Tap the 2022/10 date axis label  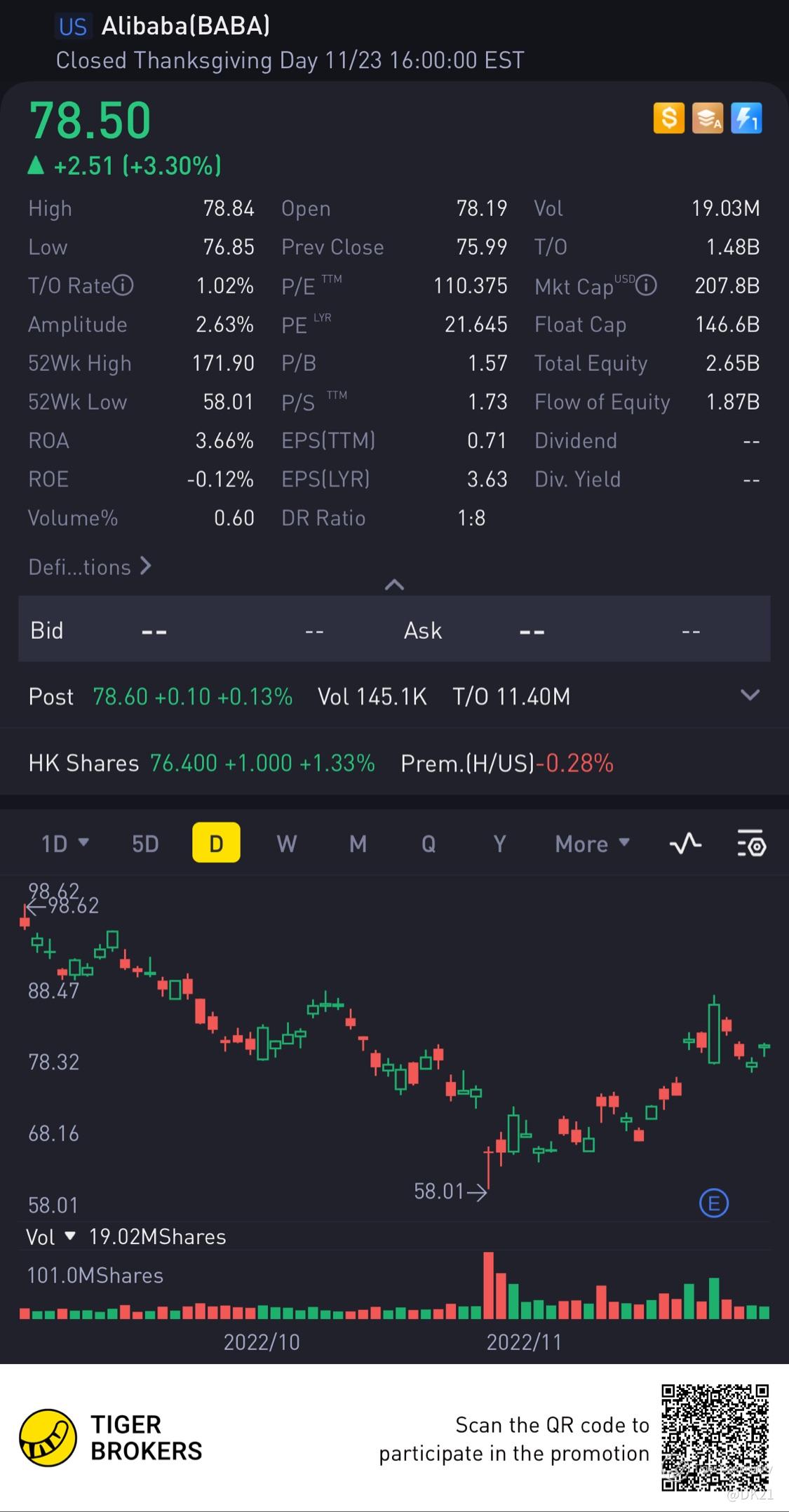[x=262, y=1342]
